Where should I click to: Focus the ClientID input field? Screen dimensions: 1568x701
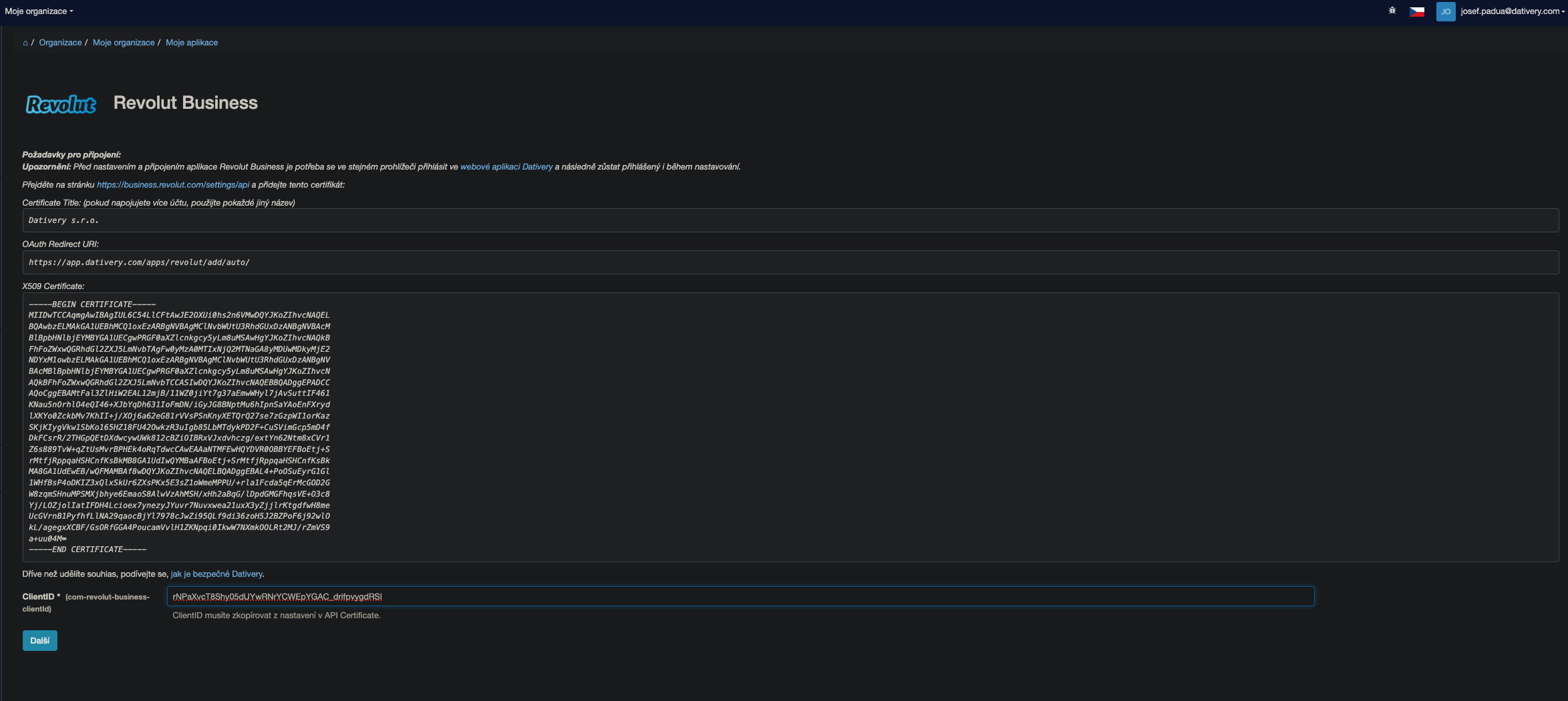(740, 596)
